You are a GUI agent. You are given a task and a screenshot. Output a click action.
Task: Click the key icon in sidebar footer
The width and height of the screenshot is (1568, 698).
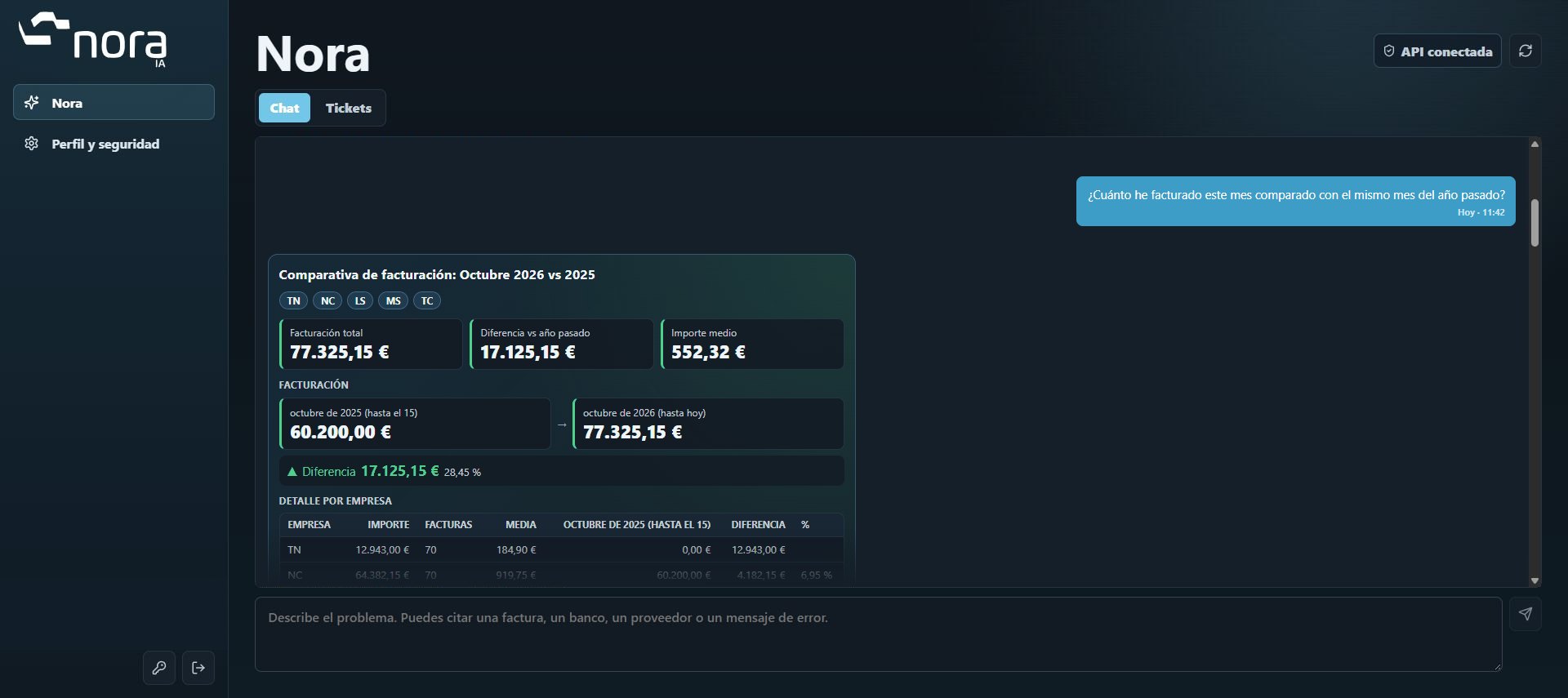click(159, 668)
